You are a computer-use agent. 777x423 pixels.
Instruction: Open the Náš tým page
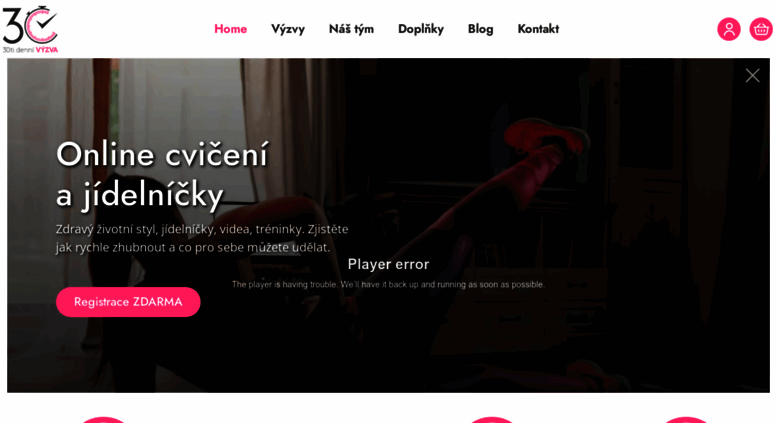click(x=351, y=29)
